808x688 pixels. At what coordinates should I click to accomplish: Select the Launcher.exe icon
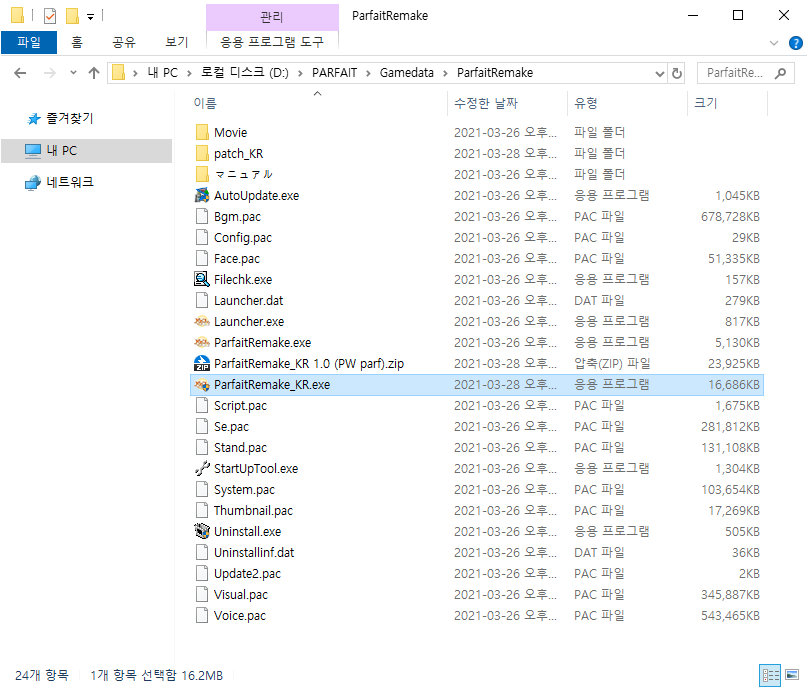pos(202,322)
